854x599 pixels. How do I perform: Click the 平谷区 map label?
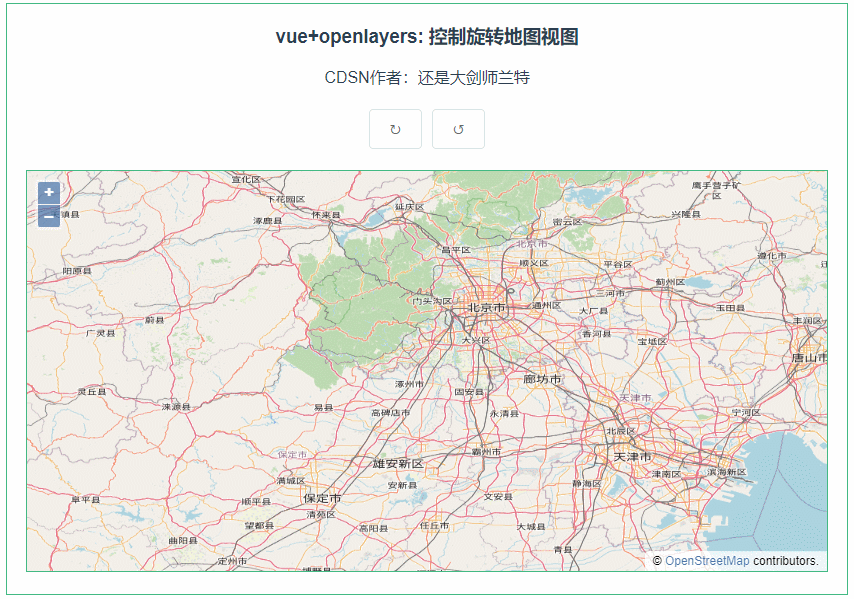618,264
